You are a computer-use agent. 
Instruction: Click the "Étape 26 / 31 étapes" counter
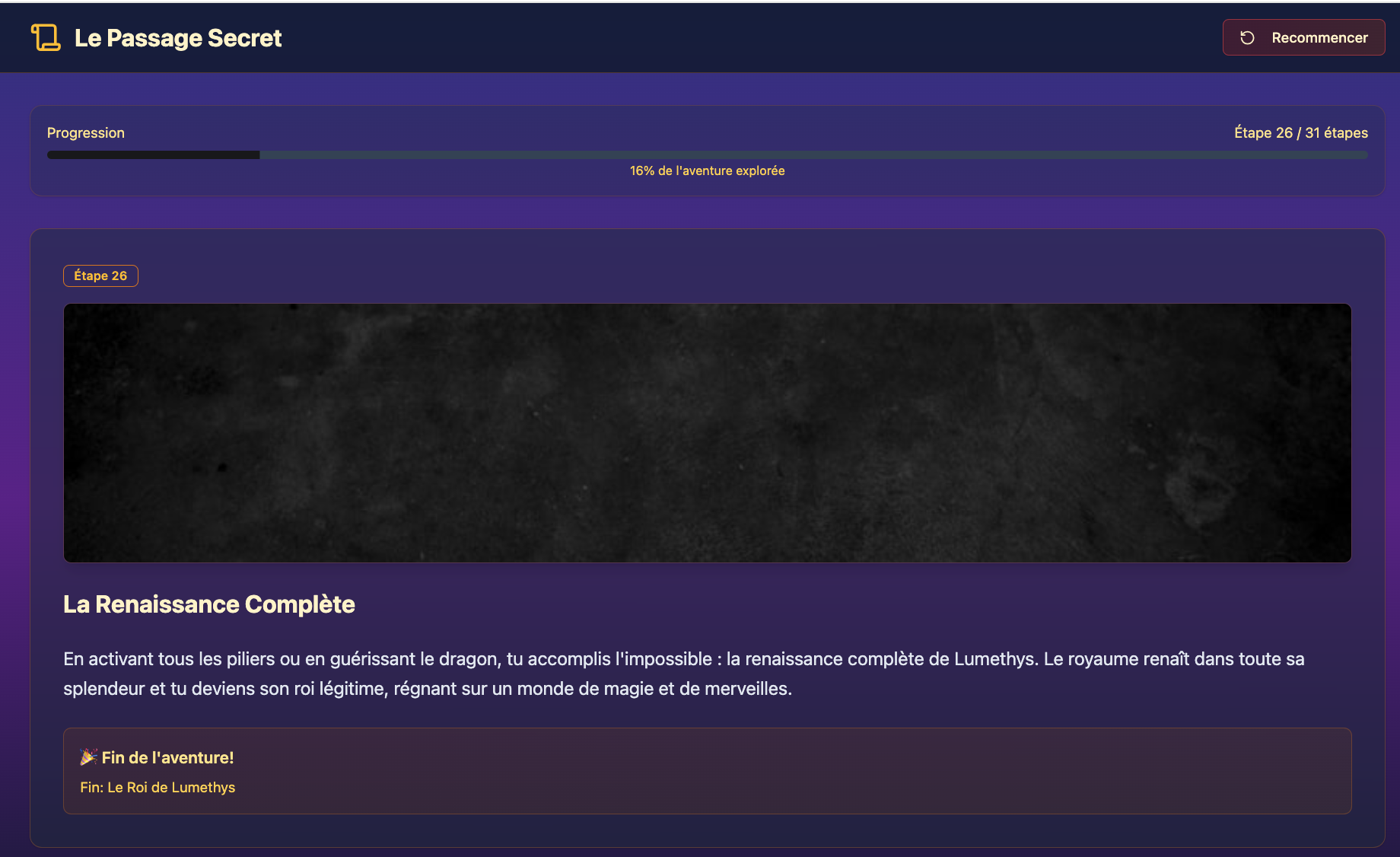coord(1300,132)
